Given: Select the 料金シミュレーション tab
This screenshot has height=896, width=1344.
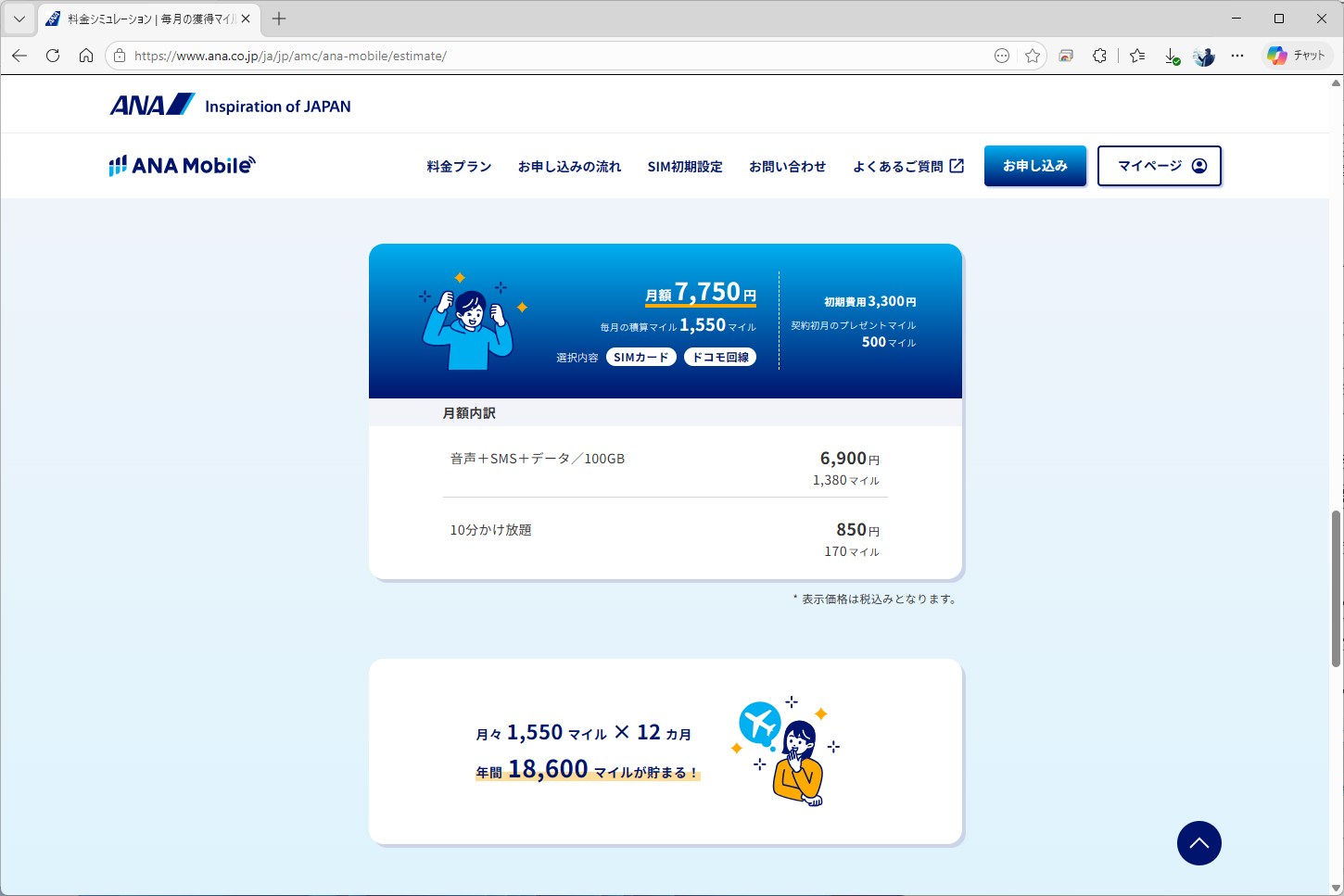Looking at the screenshot, I should 148,19.
